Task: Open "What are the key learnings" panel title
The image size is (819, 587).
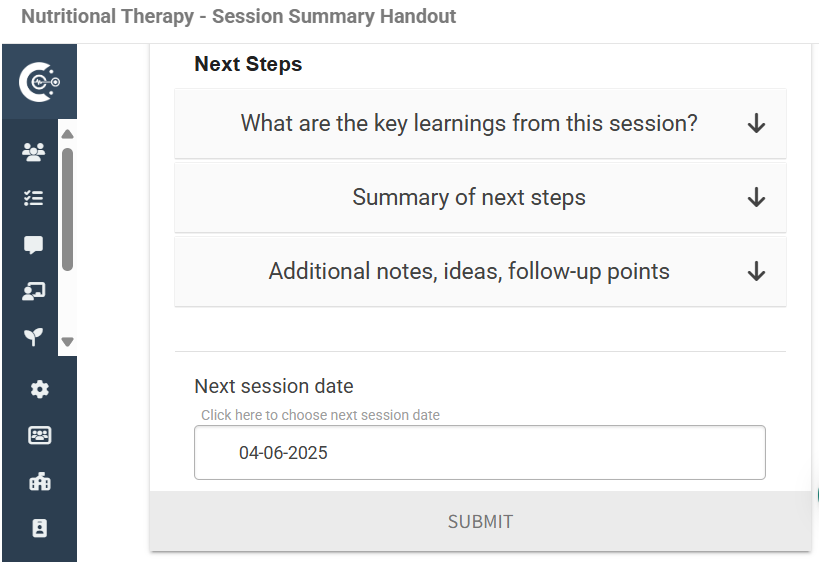Action: [469, 124]
